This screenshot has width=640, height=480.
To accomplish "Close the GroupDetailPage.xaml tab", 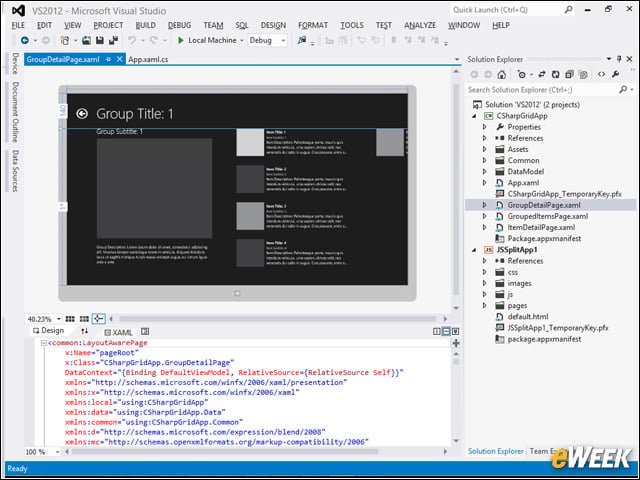I will 120,60.
